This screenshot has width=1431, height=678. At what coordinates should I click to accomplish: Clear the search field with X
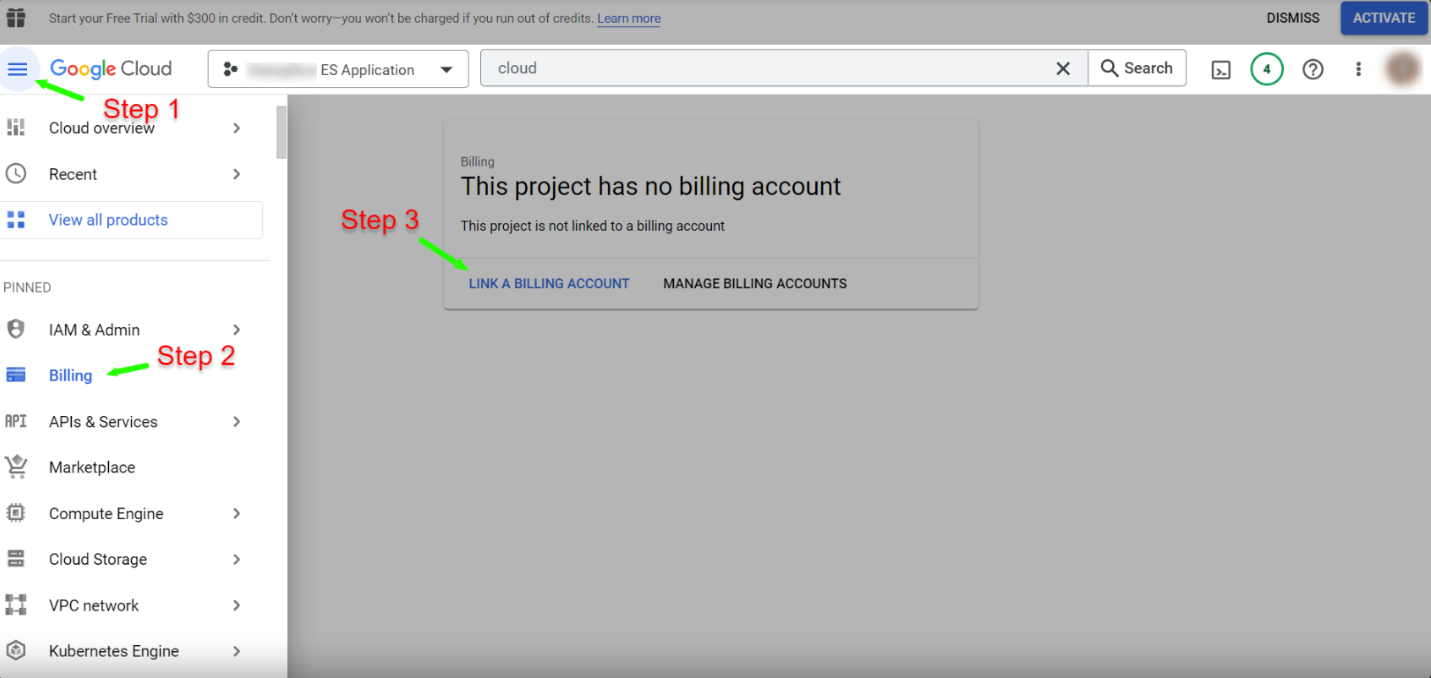tap(1063, 69)
